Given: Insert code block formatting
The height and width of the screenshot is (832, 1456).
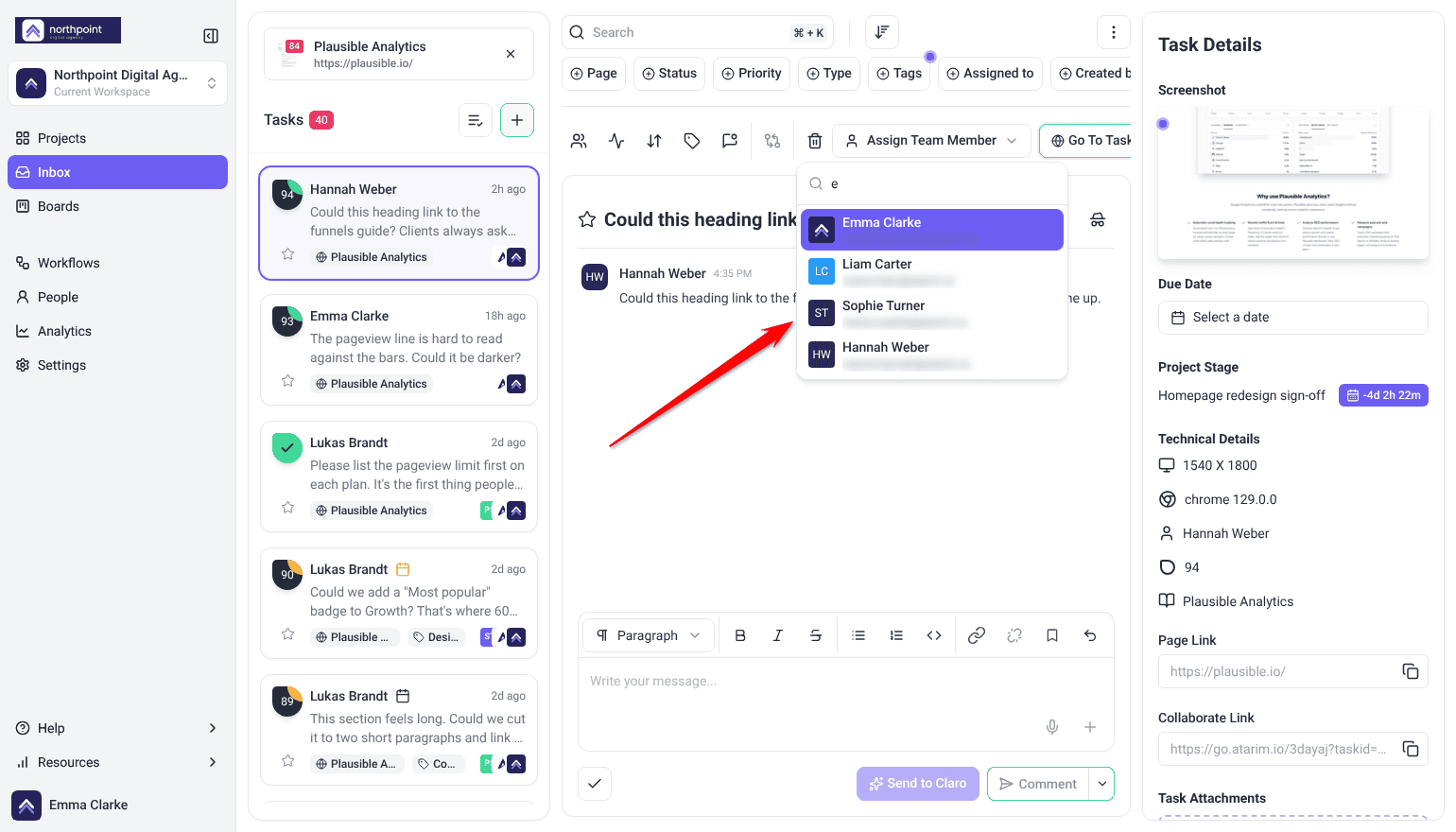Looking at the screenshot, I should [x=934, y=635].
